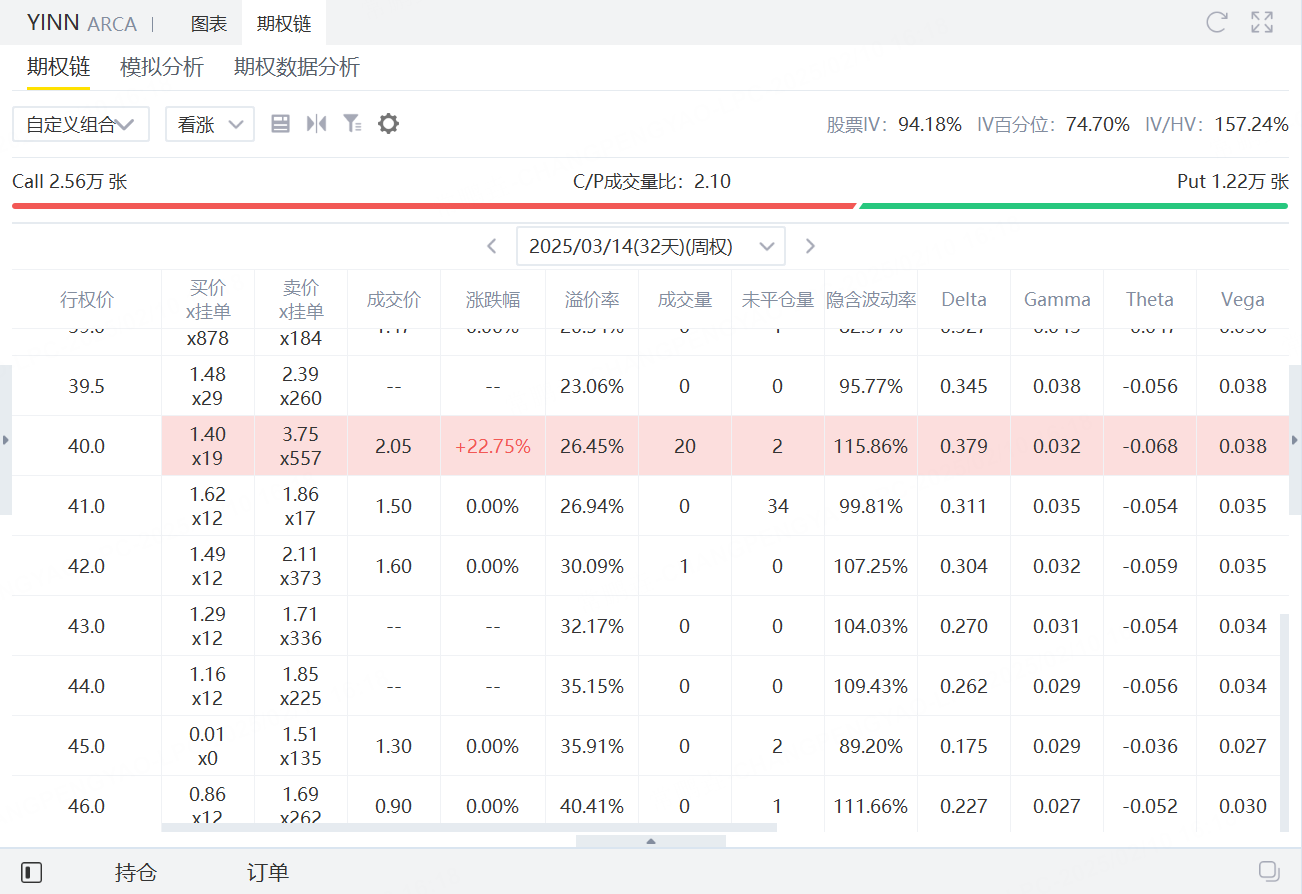Click the 89.20% implied volatility cell
1302x894 pixels.
click(871, 746)
